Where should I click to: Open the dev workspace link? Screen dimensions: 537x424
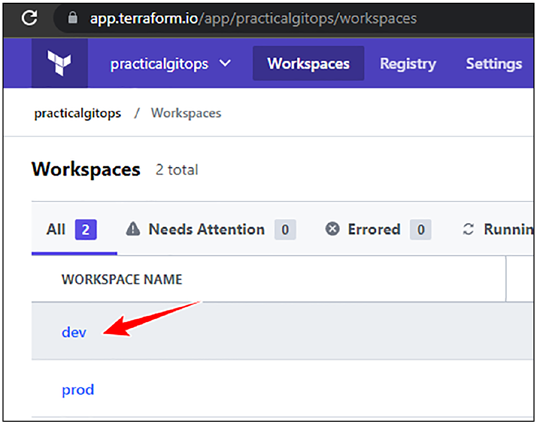pos(74,332)
